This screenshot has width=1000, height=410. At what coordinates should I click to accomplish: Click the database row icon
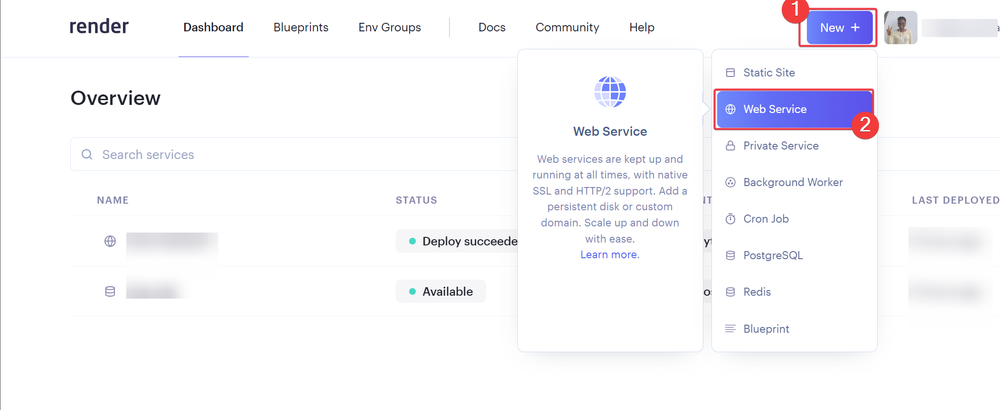click(110, 291)
